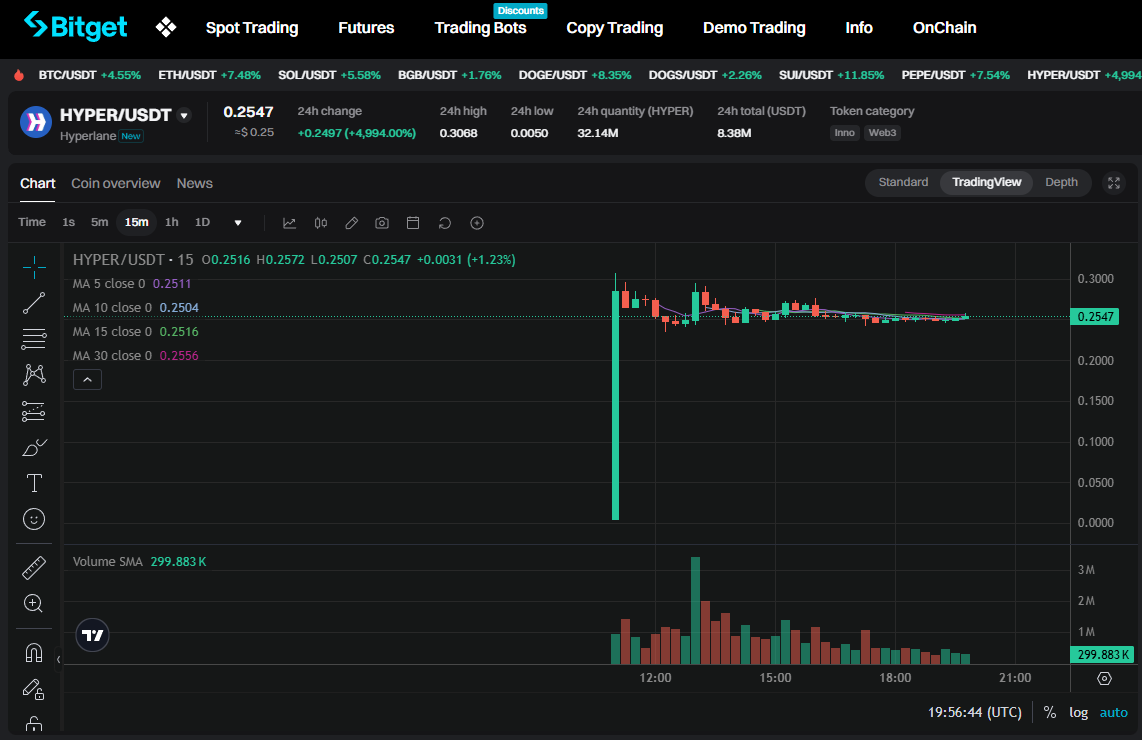Open the brush drawing tool
Image resolution: width=1142 pixels, height=740 pixels.
[x=34, y=447]
